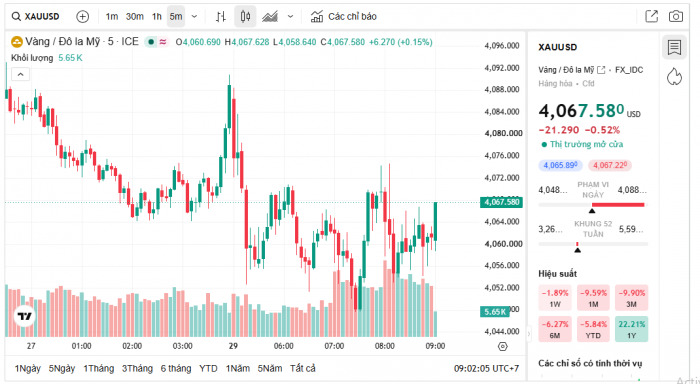The width and height of the screenshot is (700, 384).
Task: Open the hotlists flame icon
Action: click(x=674, y=77)
